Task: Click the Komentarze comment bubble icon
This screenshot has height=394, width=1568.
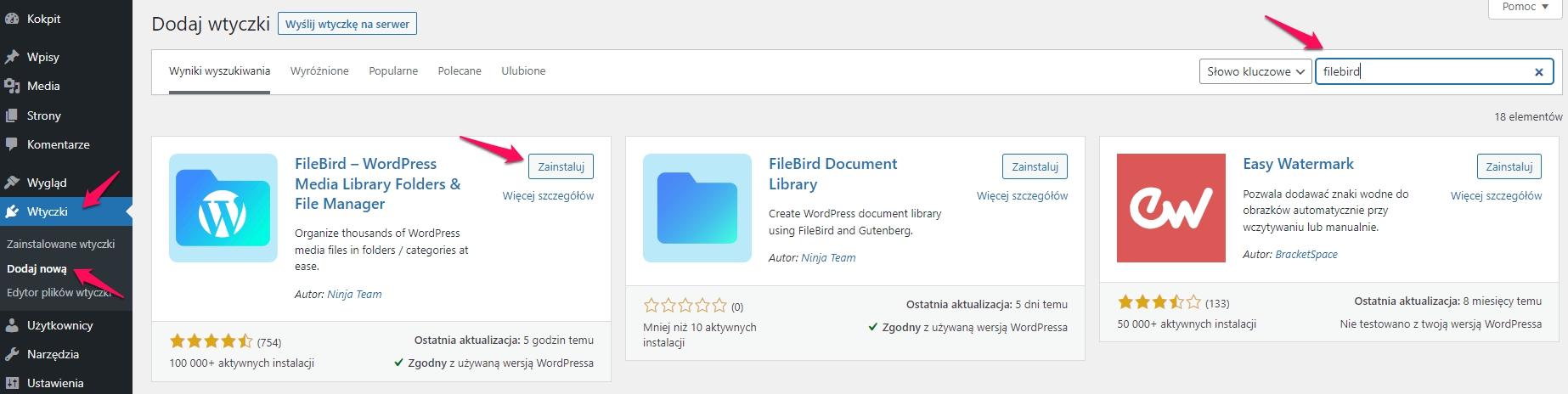Action: click(x=12, y=144)
